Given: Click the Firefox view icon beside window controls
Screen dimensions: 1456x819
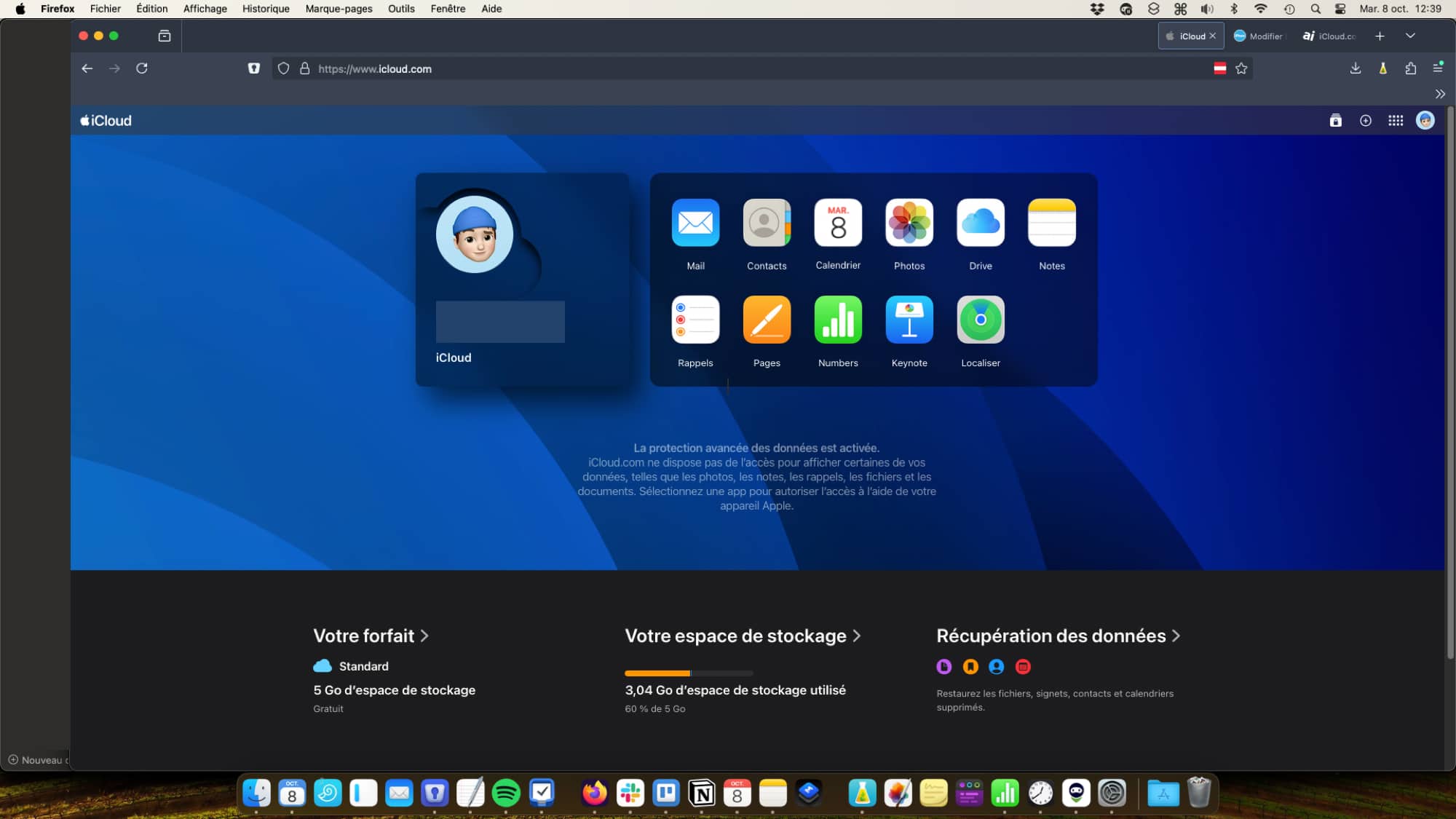Looking at the screenshot, I should point(165,36).
